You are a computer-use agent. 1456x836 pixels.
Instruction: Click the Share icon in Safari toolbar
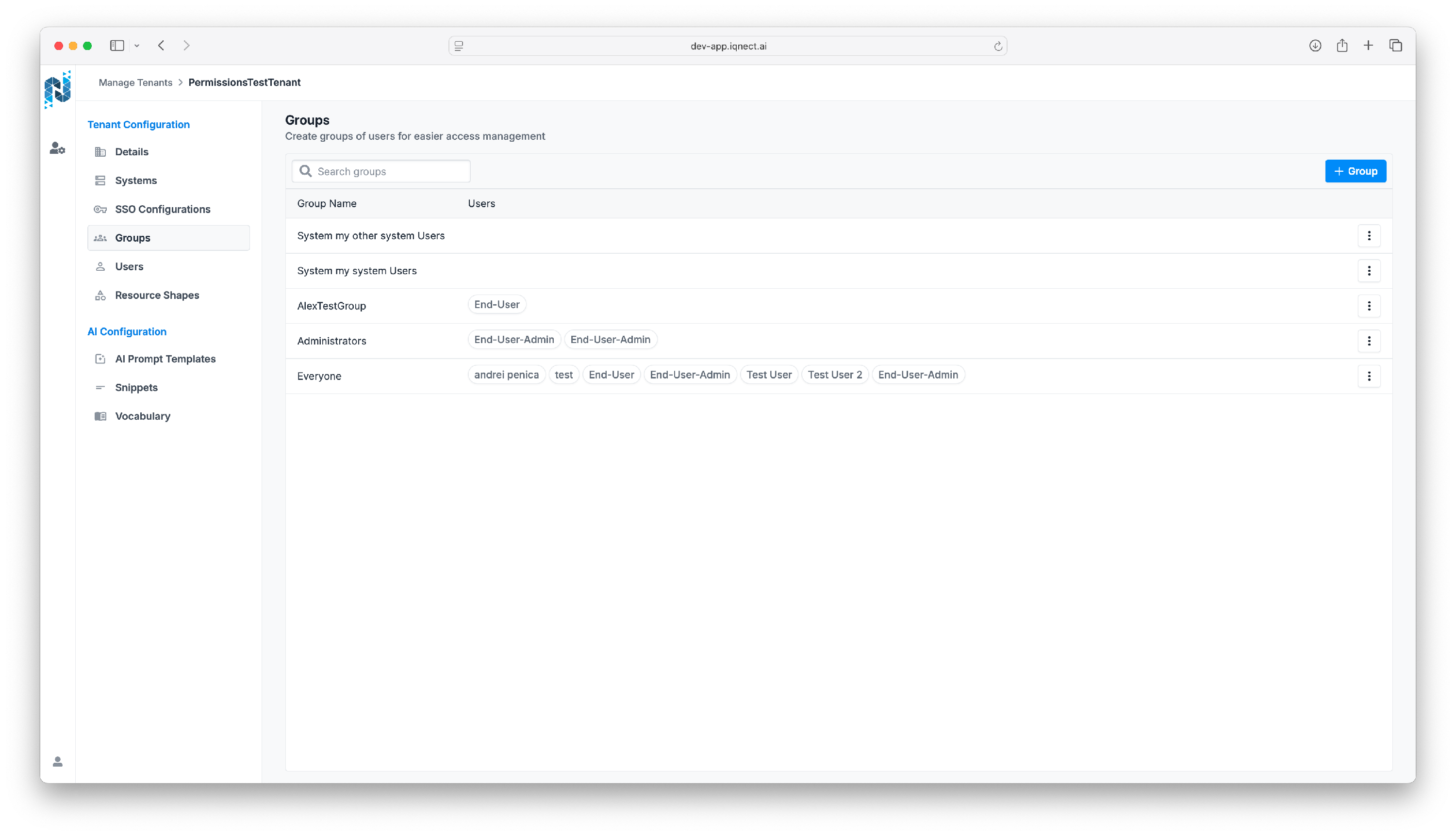[x=1341, y=45]
